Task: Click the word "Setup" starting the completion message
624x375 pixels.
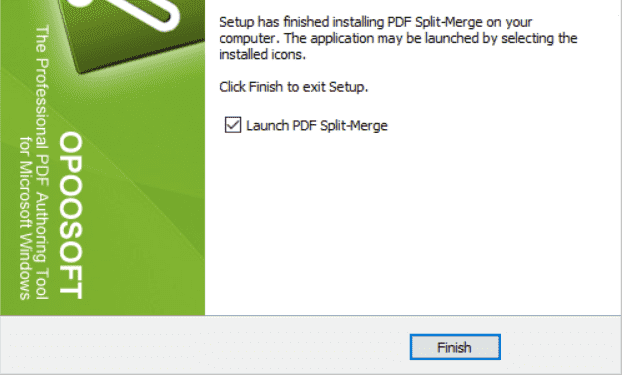Action: pos(236,22)
